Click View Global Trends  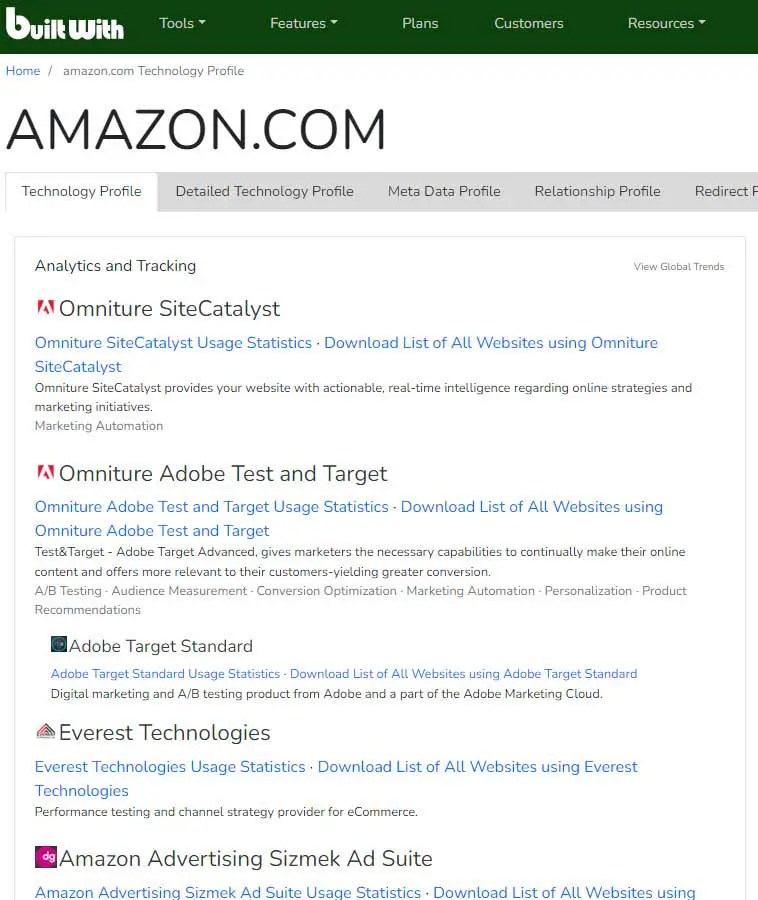[678, 266]
